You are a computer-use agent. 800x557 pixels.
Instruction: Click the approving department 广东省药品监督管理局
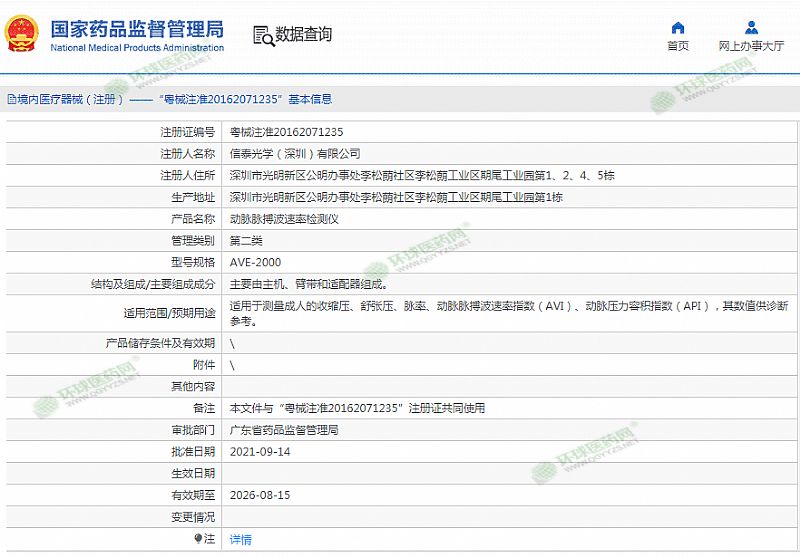pos(284,430)
